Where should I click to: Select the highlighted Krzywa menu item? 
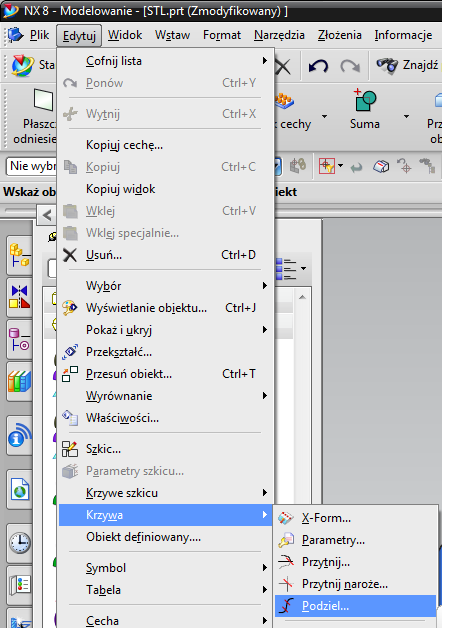pos(166,515)
